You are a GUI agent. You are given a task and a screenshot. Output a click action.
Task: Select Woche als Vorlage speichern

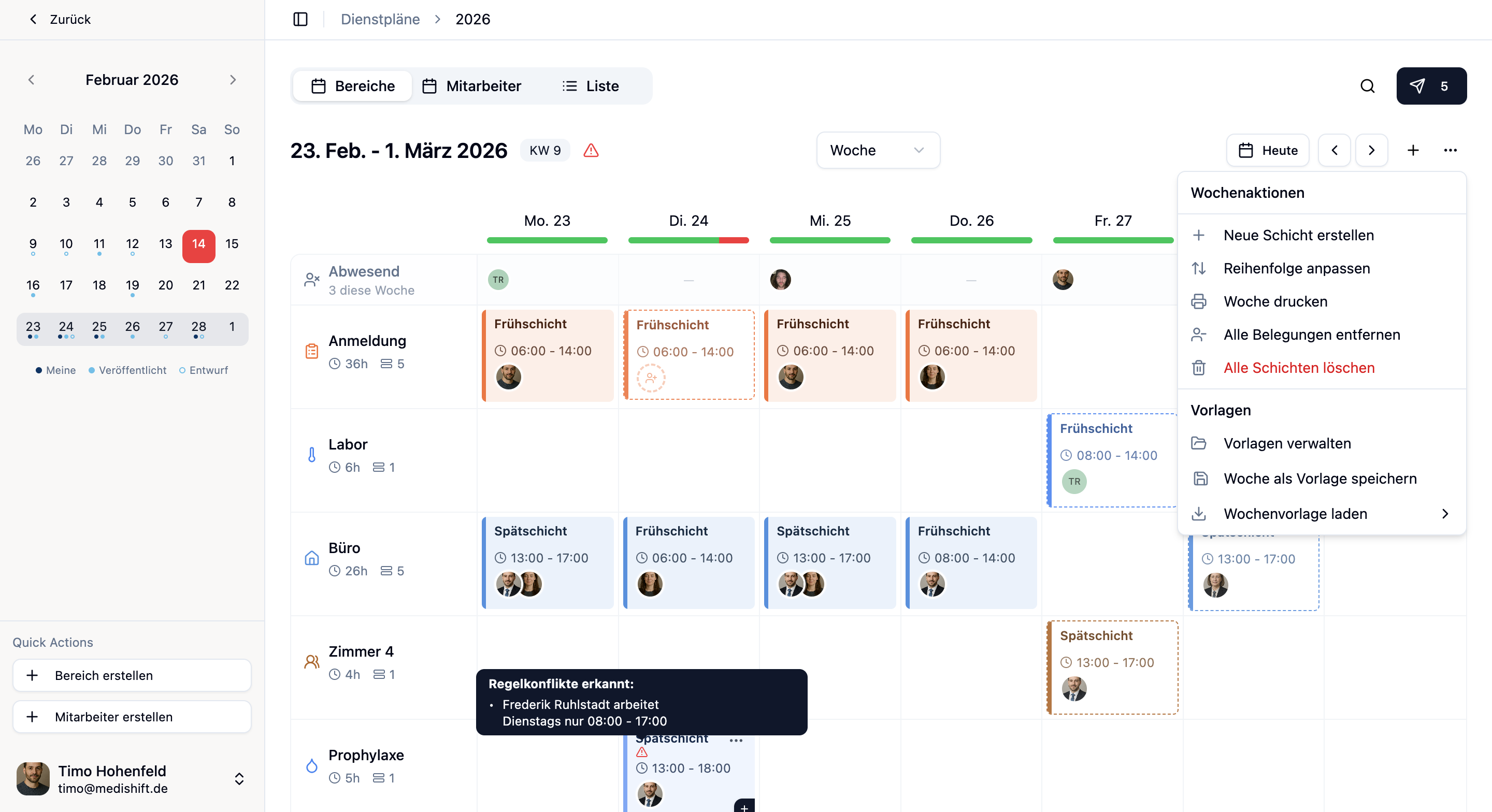point(1322,479)
